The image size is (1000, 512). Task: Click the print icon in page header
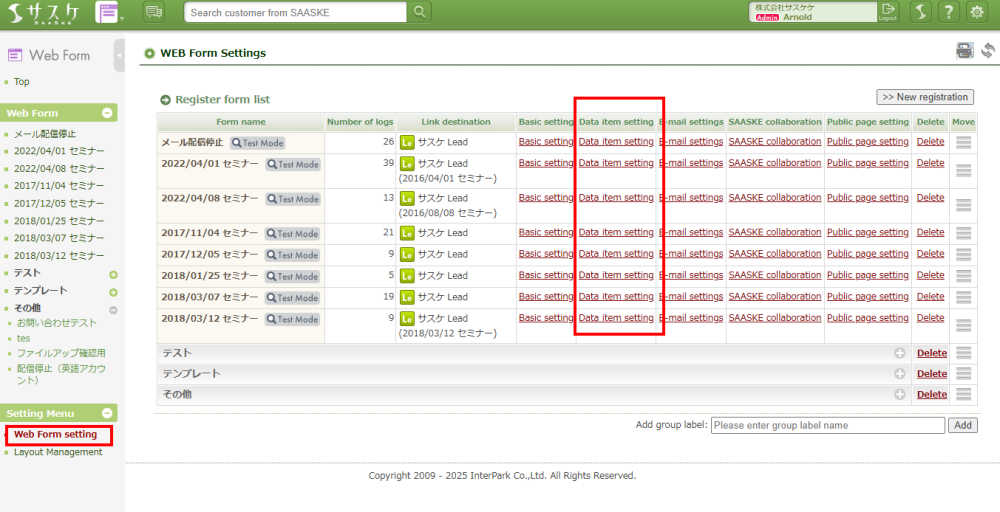tap(964, 51)
